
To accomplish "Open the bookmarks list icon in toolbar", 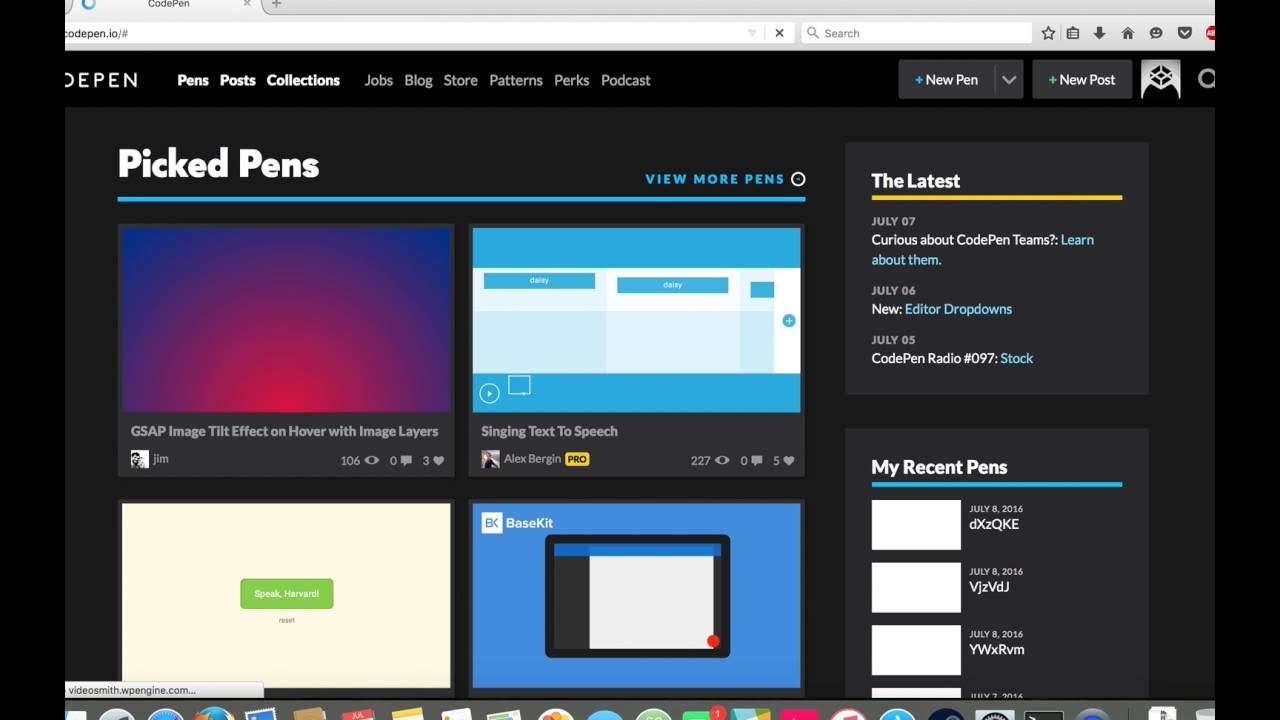I will (1073, 33).
